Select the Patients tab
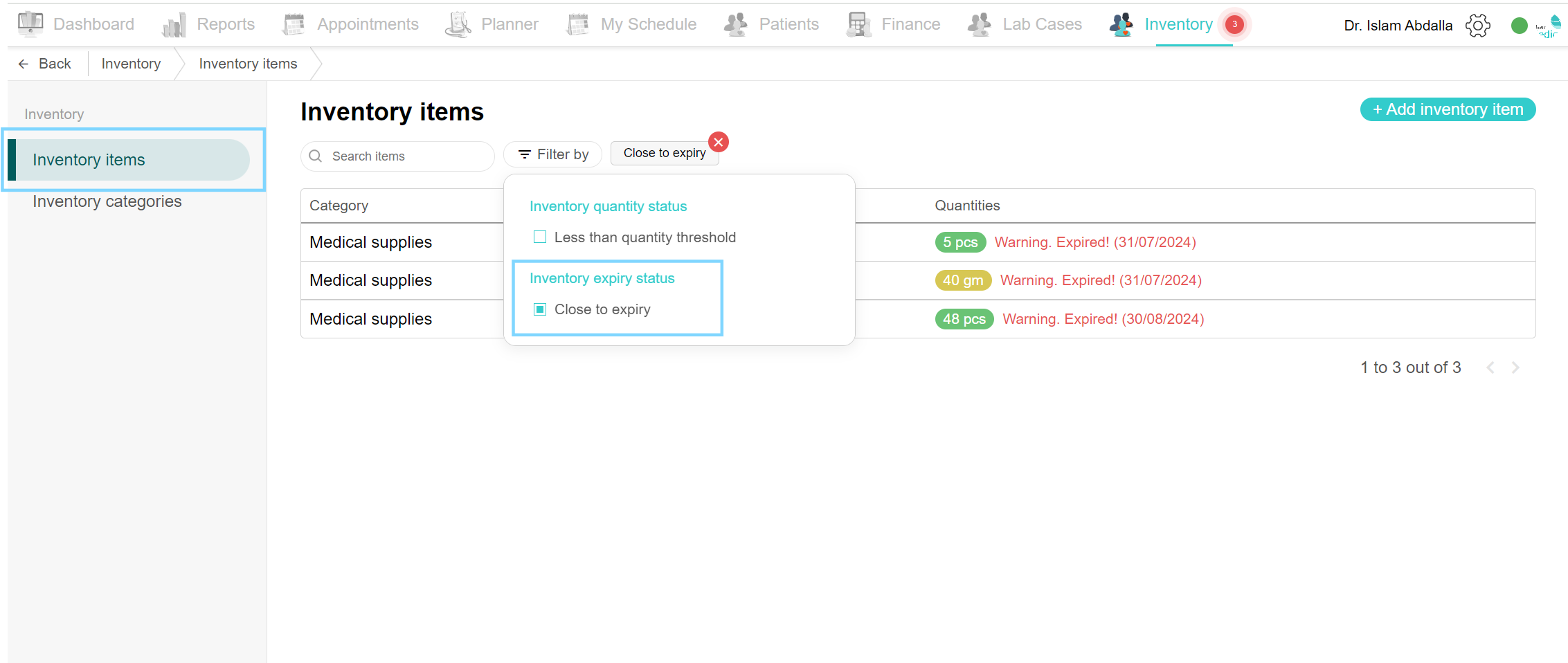The width and height of the screenshot is (1568, 663). tap(771, 25)
